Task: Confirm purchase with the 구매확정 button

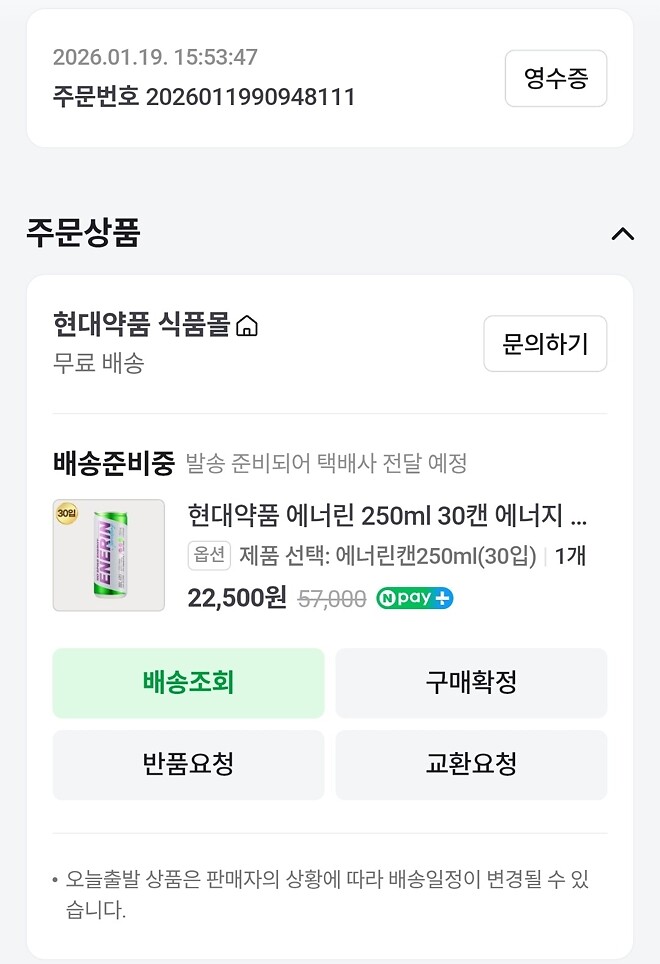Action: pyautogui.click(x=471, y=683)
